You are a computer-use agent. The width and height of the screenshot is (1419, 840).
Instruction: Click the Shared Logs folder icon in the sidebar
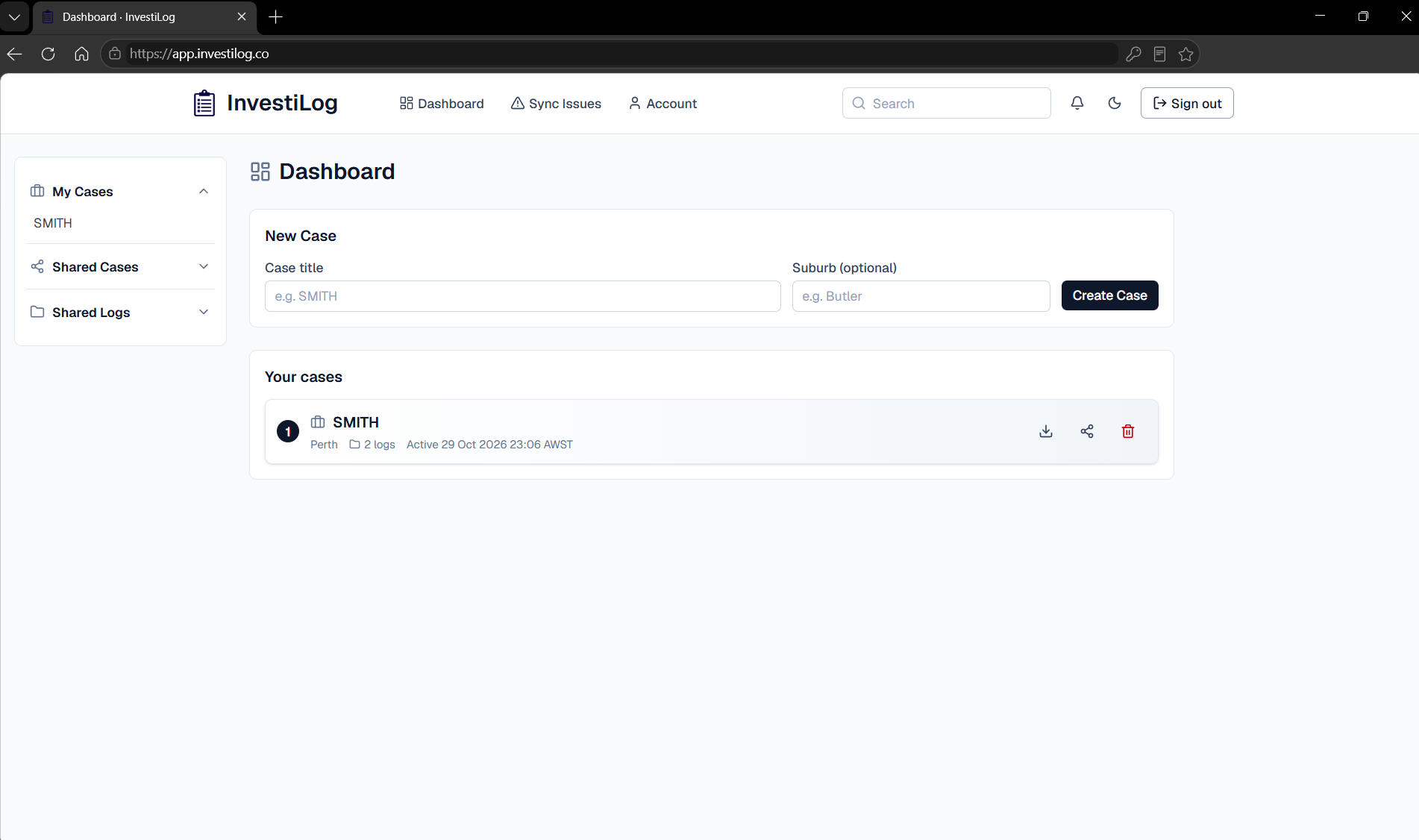pos(37,312)
